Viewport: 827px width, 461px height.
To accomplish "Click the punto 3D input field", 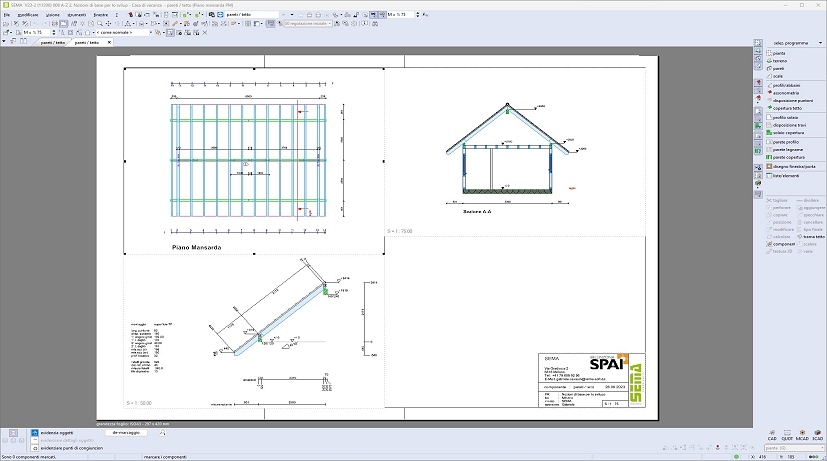I will tap(790, 447).
